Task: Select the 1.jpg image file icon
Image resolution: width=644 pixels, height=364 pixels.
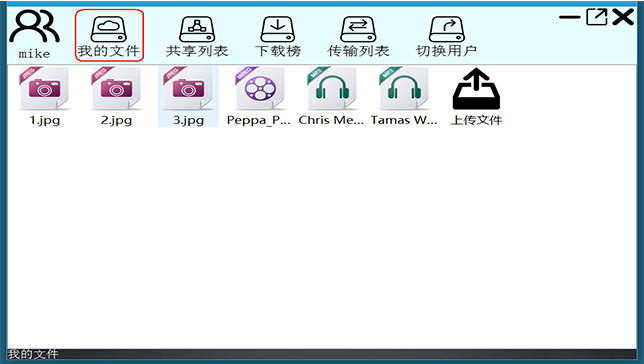Action: coord(44,89)
